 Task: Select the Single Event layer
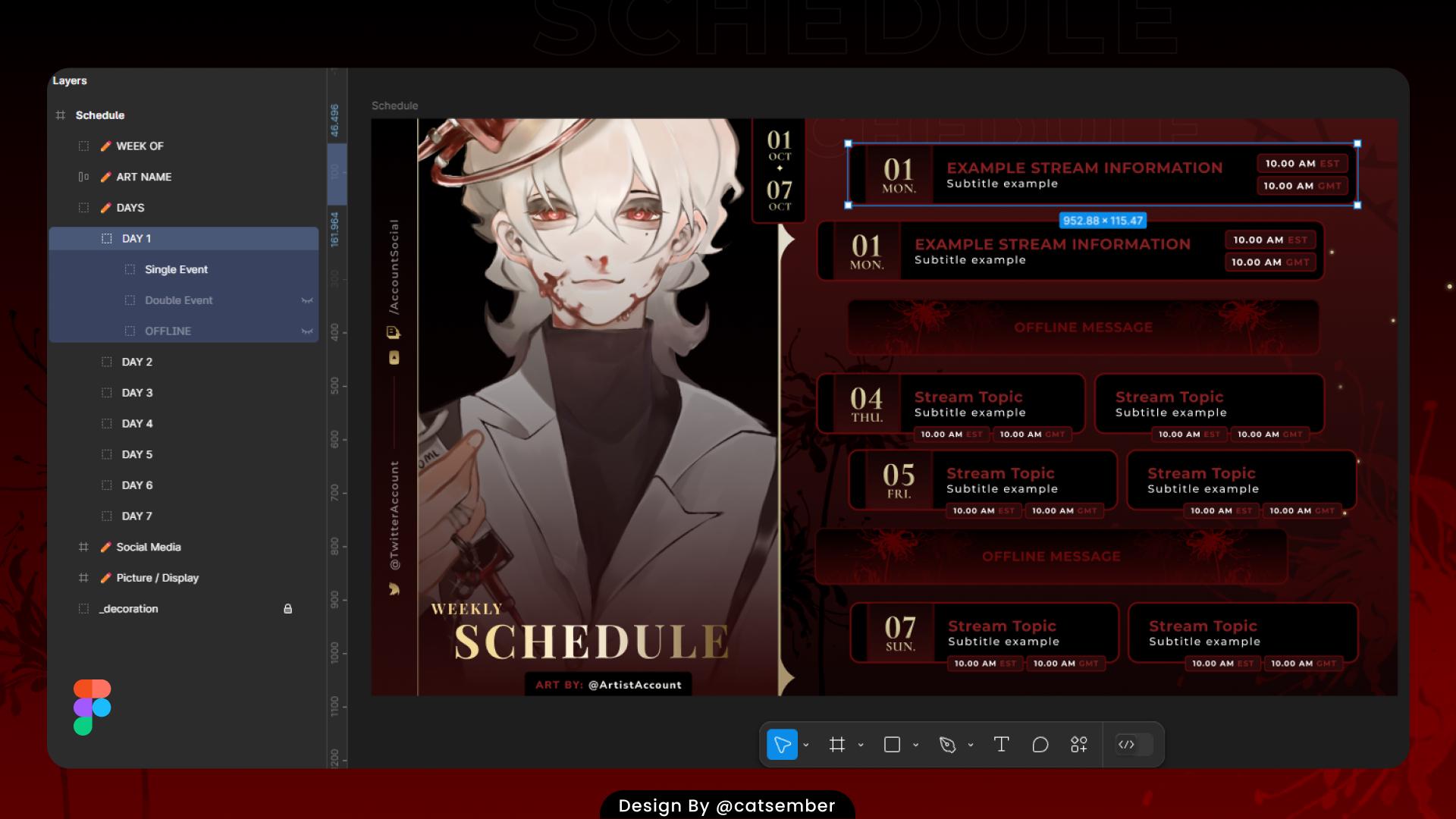[x=176, y=269]
